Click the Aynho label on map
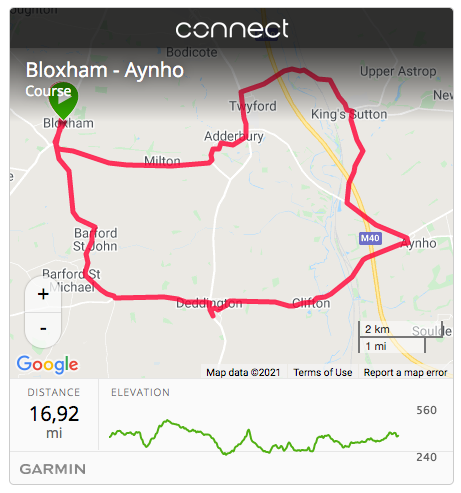Image resolution: width=461 pixels, height=493 pixels. point(419,243)
